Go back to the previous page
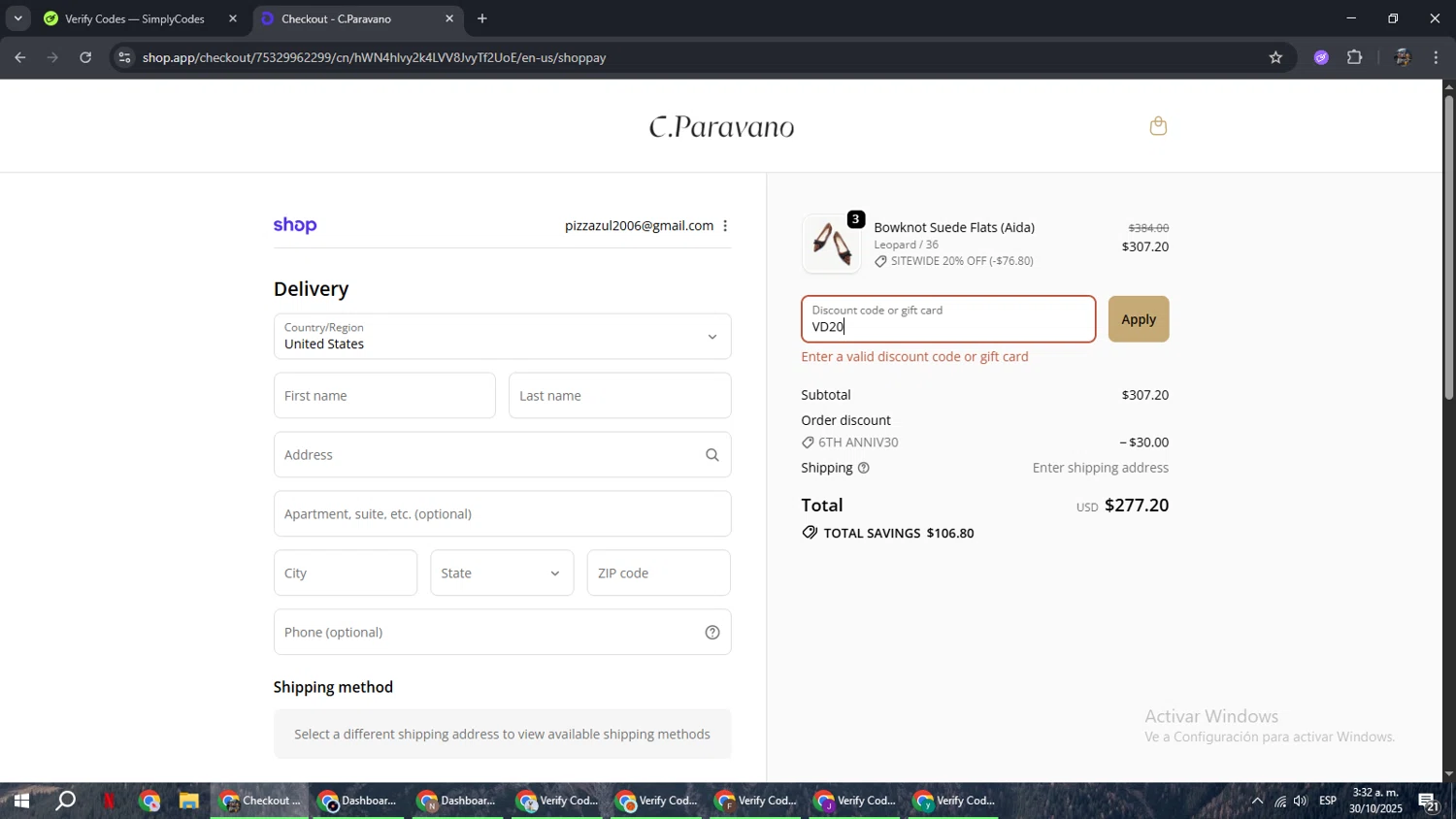Screen dimensions: 1456x819 coord(20,57)
